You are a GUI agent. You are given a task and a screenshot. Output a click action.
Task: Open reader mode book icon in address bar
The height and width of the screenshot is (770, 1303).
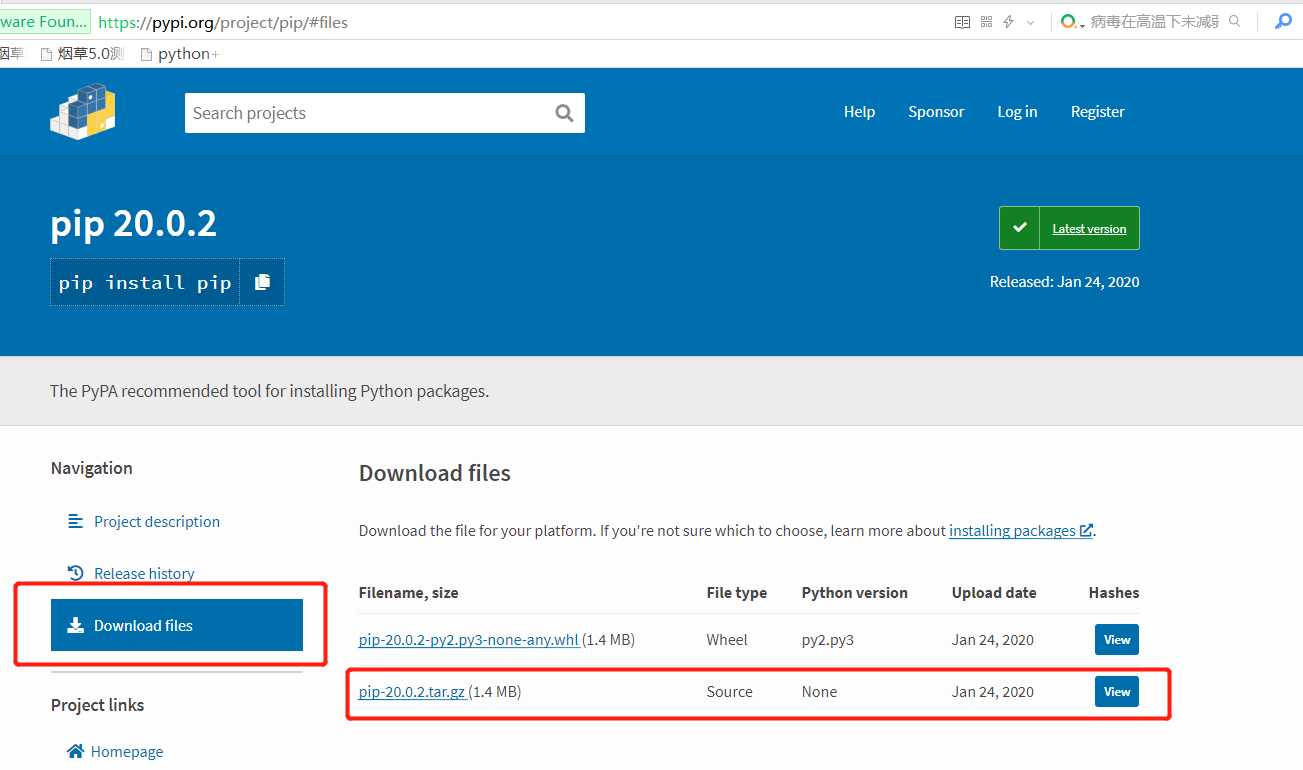tap(962, 21)
